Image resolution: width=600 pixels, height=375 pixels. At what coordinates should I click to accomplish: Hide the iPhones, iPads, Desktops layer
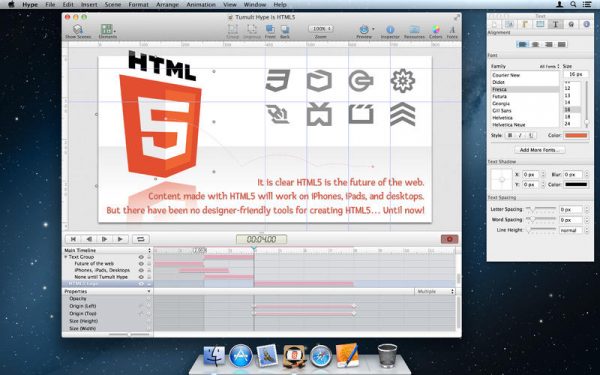tap(141, 270)
